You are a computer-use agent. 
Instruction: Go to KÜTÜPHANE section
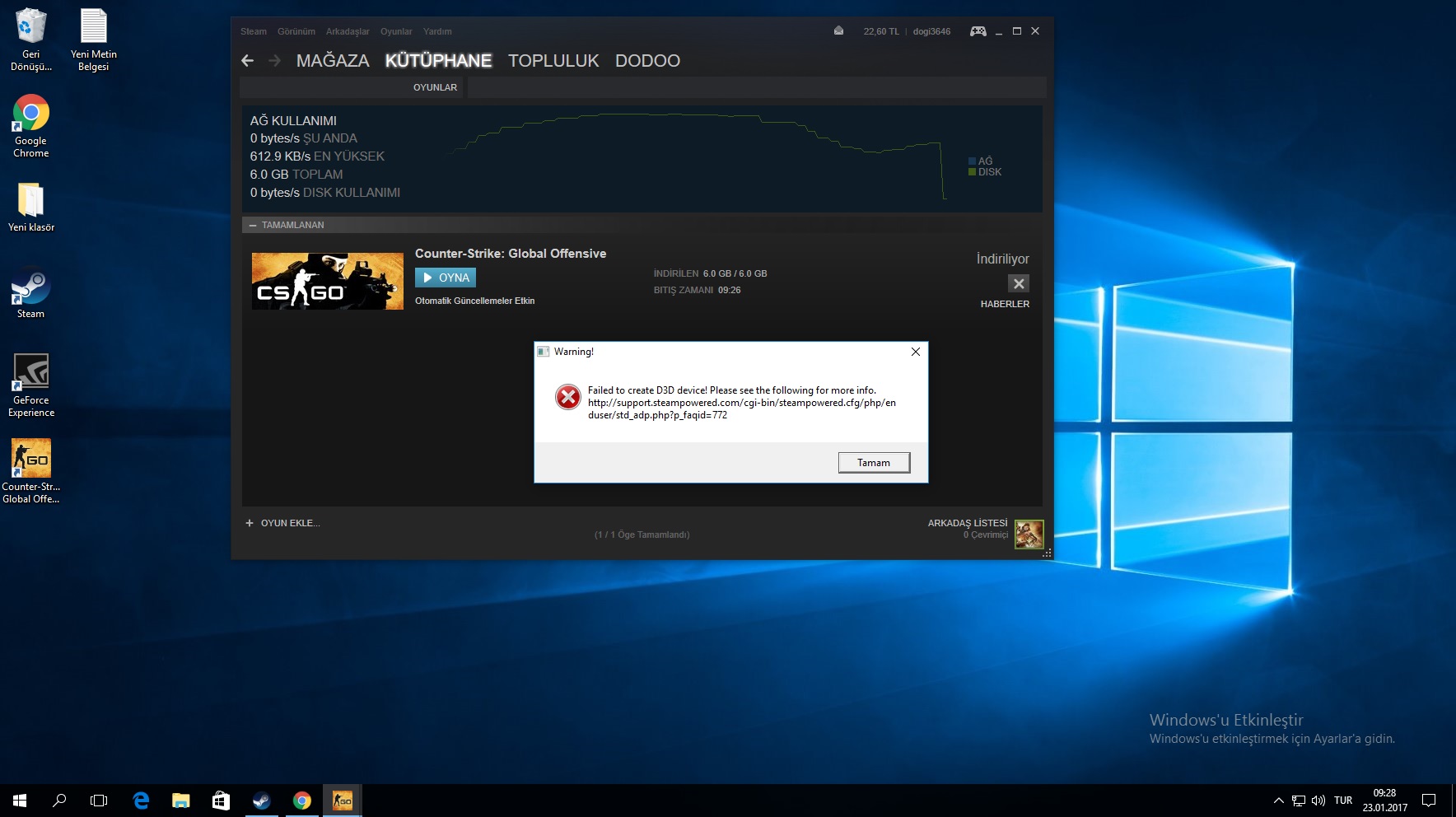tap(438, 61)
